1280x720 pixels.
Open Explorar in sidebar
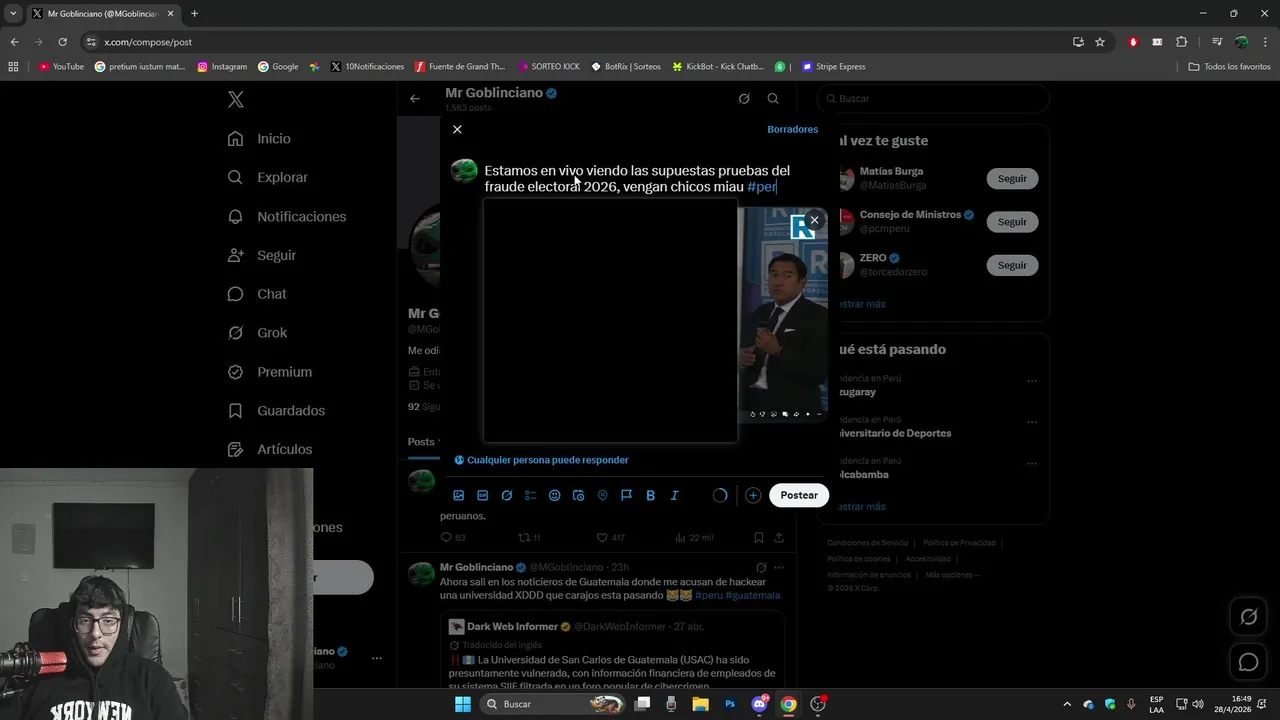pos(267,177)
